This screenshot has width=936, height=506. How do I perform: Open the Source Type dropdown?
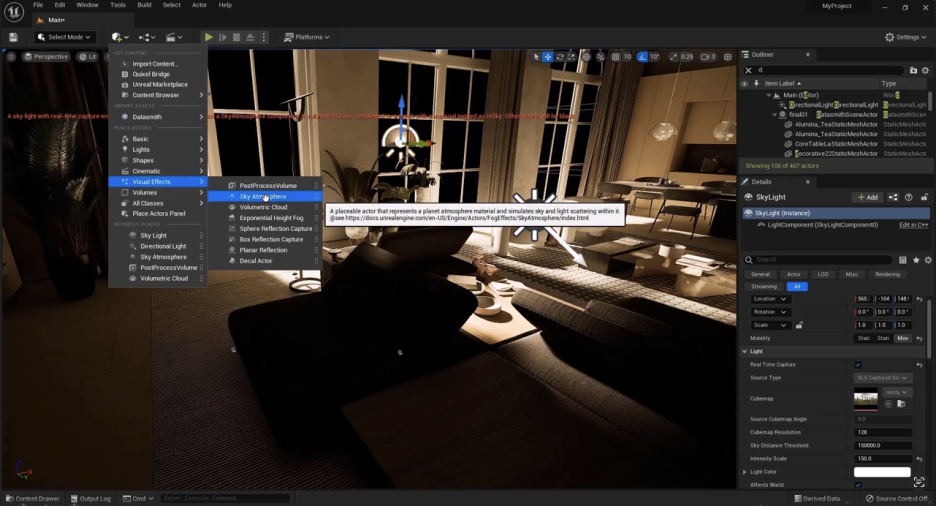click(882, 378)
